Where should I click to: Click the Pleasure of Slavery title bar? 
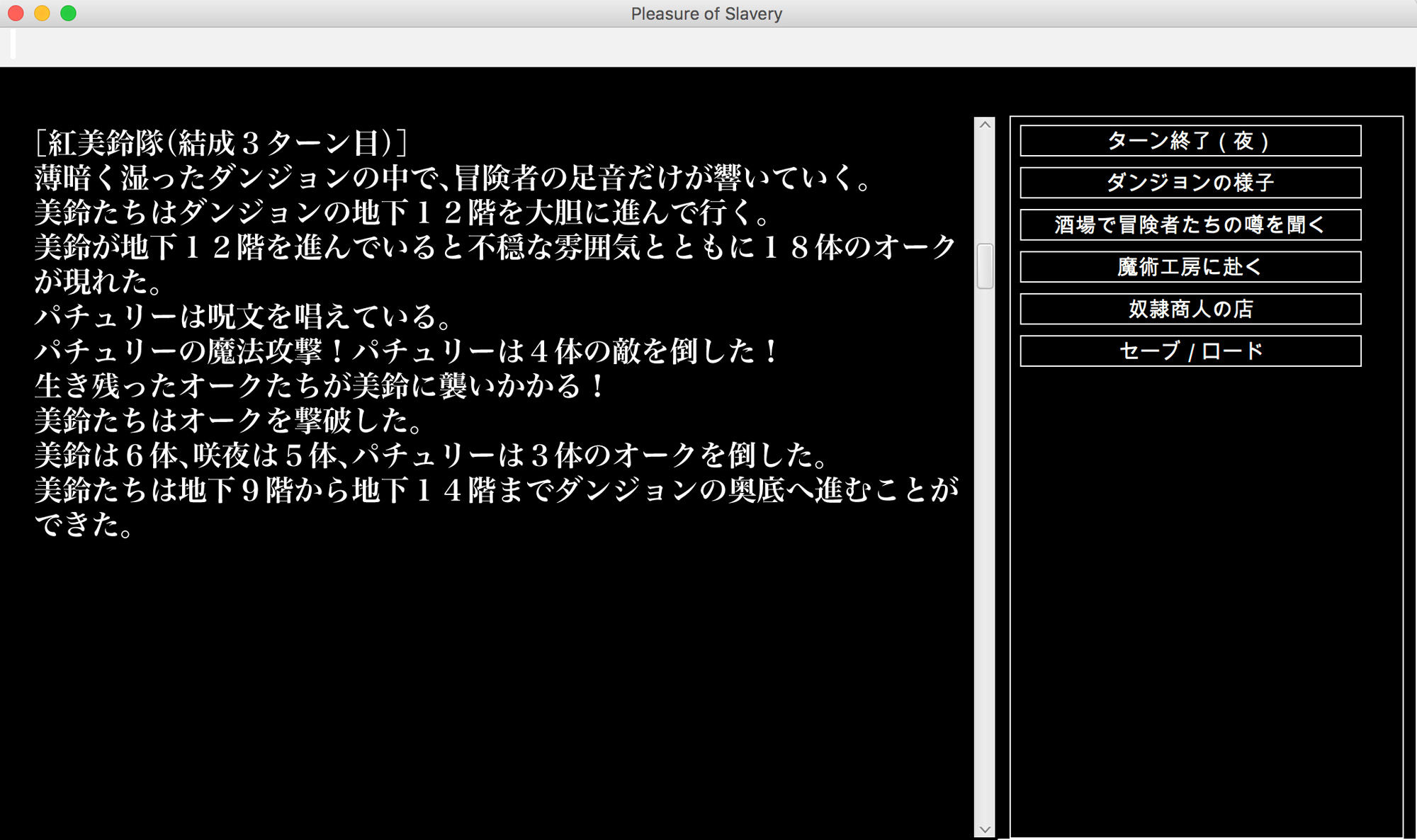tap(705, 13)
